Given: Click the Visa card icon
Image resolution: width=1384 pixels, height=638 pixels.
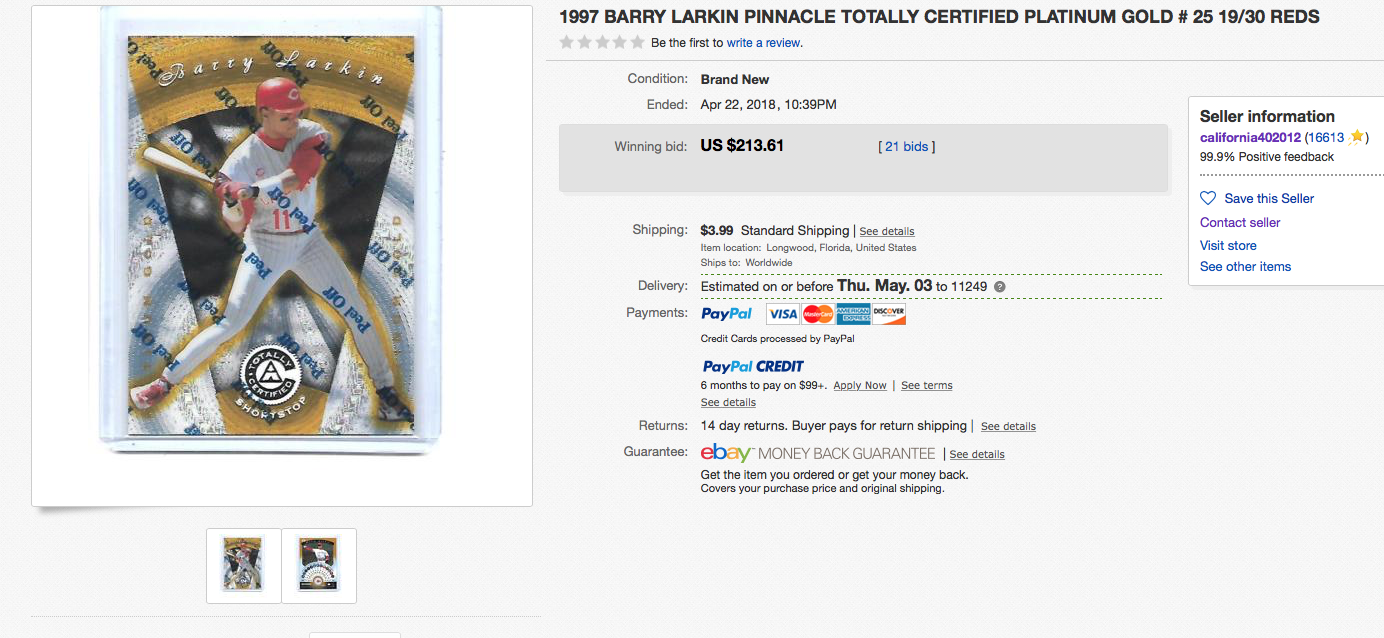Looking at the screenshot, I should pyautogui.click(x=783, y=314).
